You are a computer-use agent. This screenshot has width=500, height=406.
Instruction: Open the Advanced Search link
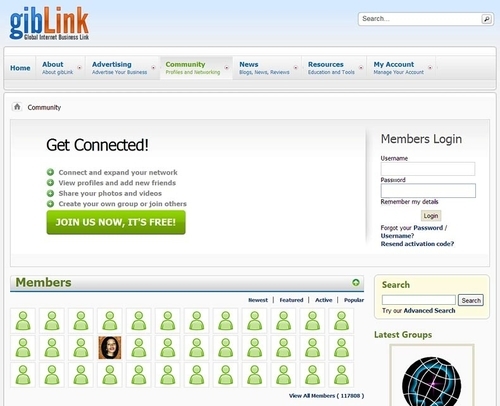[429, 311]
